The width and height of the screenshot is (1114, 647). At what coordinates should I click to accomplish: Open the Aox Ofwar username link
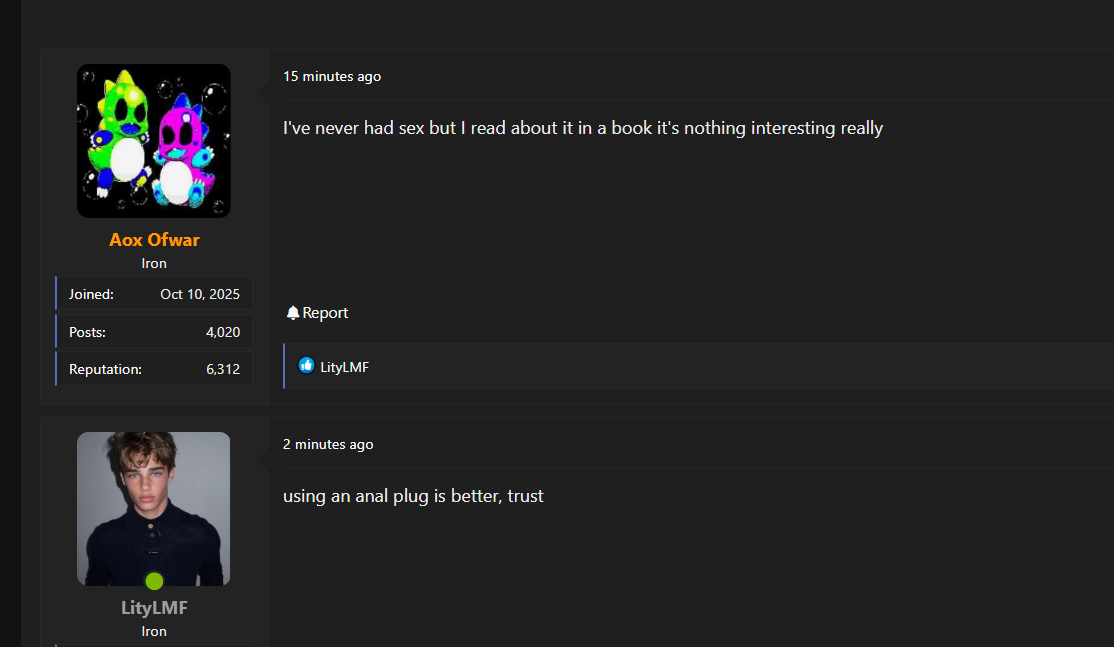click(154, 240)
